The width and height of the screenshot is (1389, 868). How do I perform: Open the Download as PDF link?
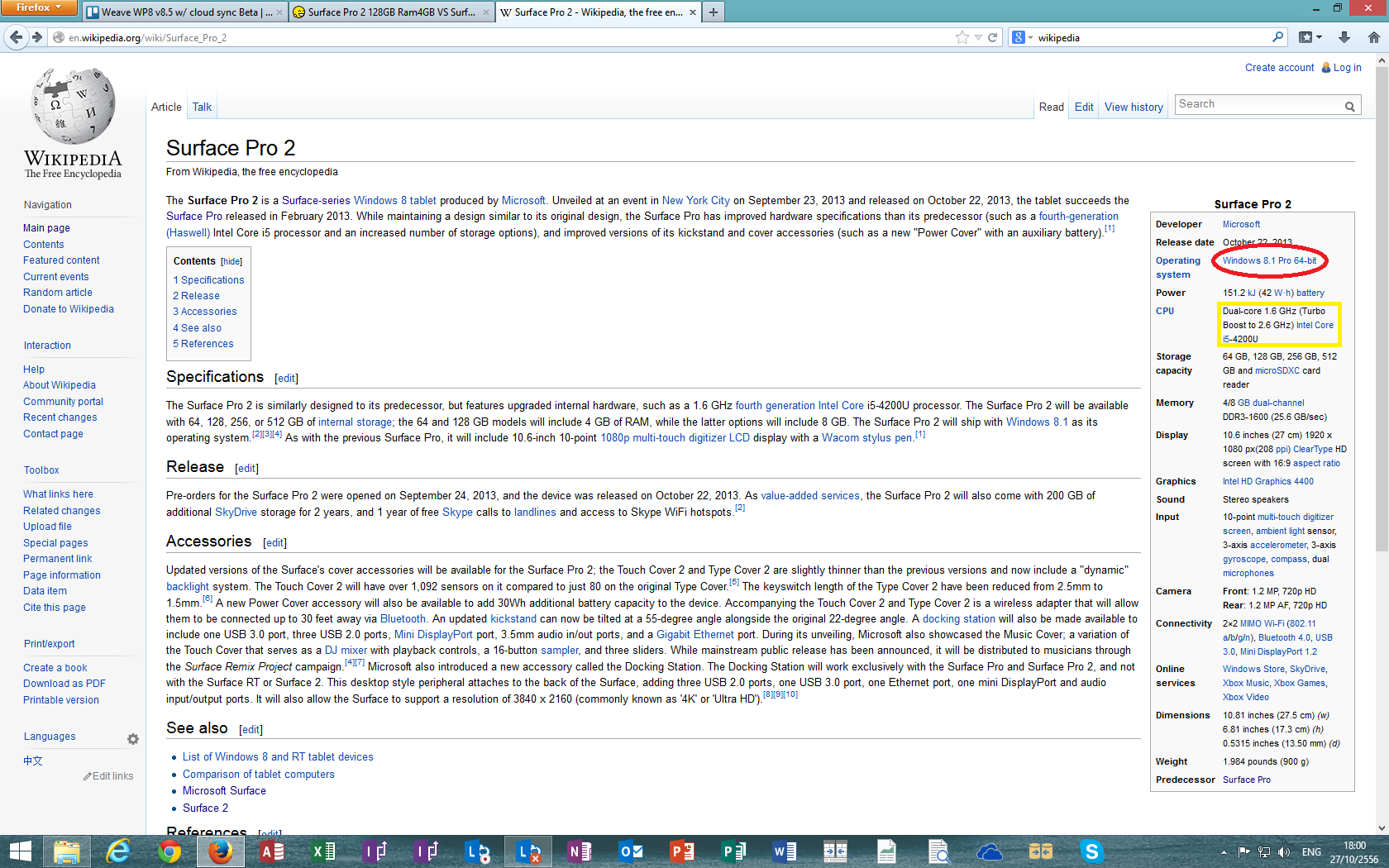pos(64,684)
